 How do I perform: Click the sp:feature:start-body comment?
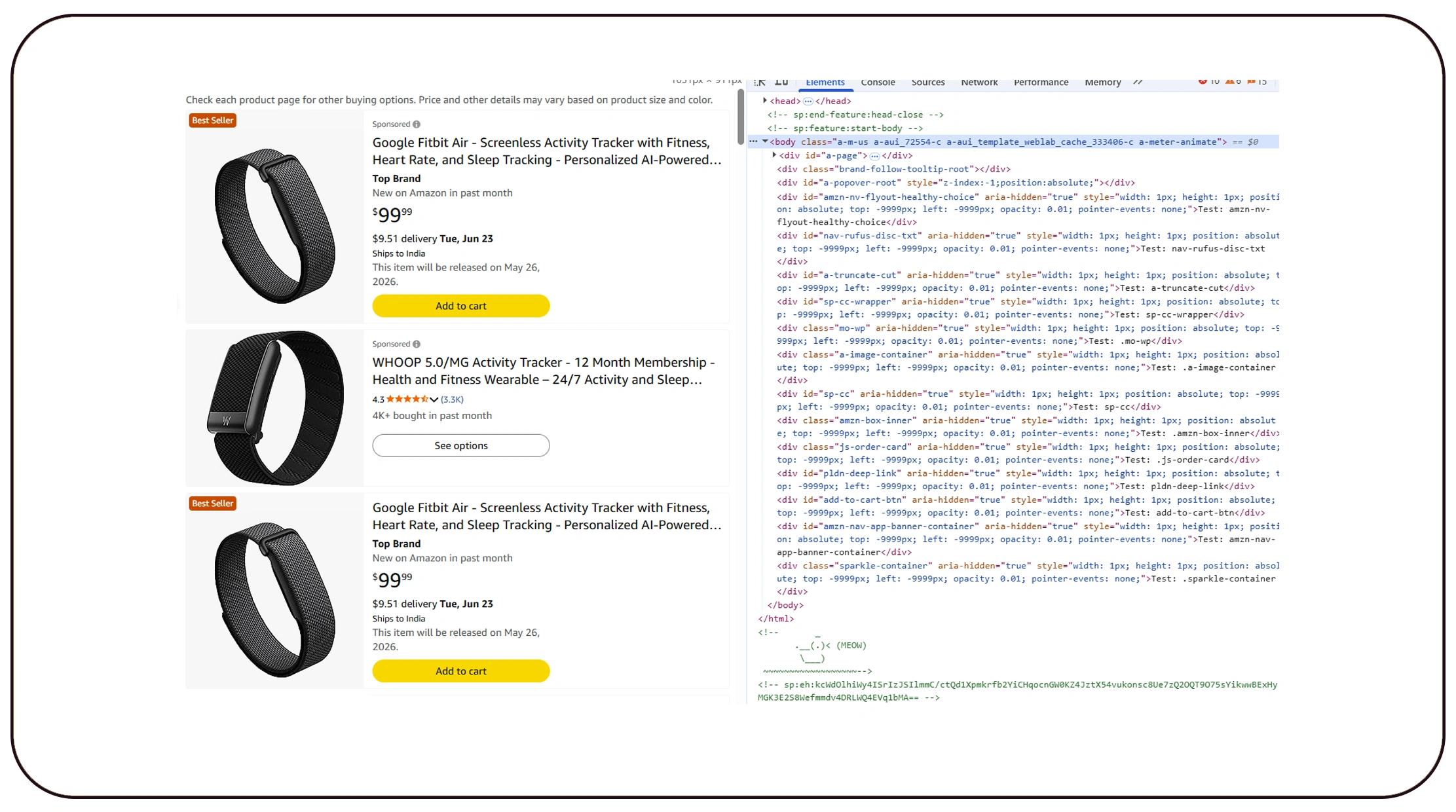click(845, 128)
